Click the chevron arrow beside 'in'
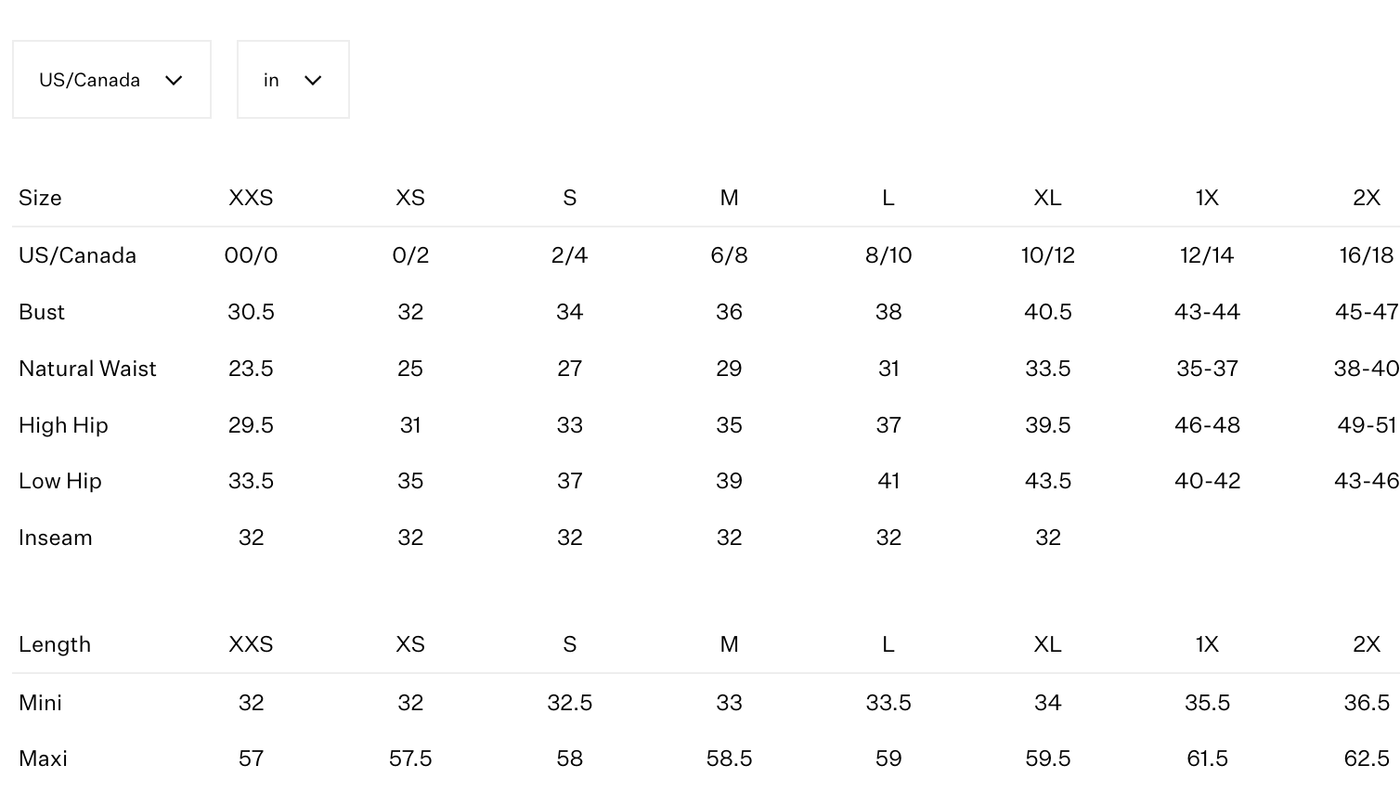This screenshot has width=1400, height=804. [x=313, y=80]
